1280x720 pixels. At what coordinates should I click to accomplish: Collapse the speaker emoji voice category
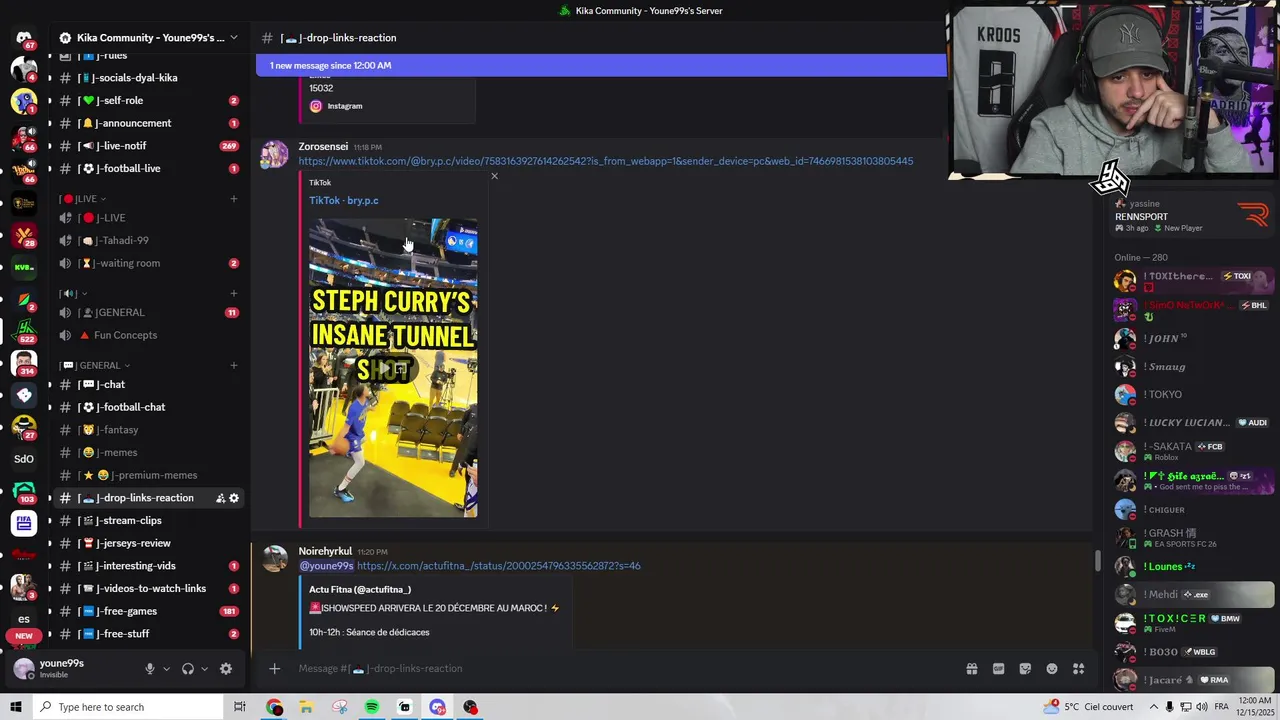tap(72, 293)
